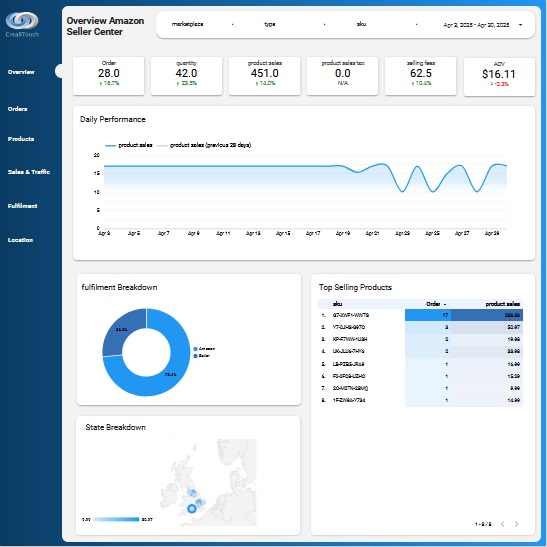The image size is (547, 547).
Task: Select table row numbered 6 sku
Action: 349,376
